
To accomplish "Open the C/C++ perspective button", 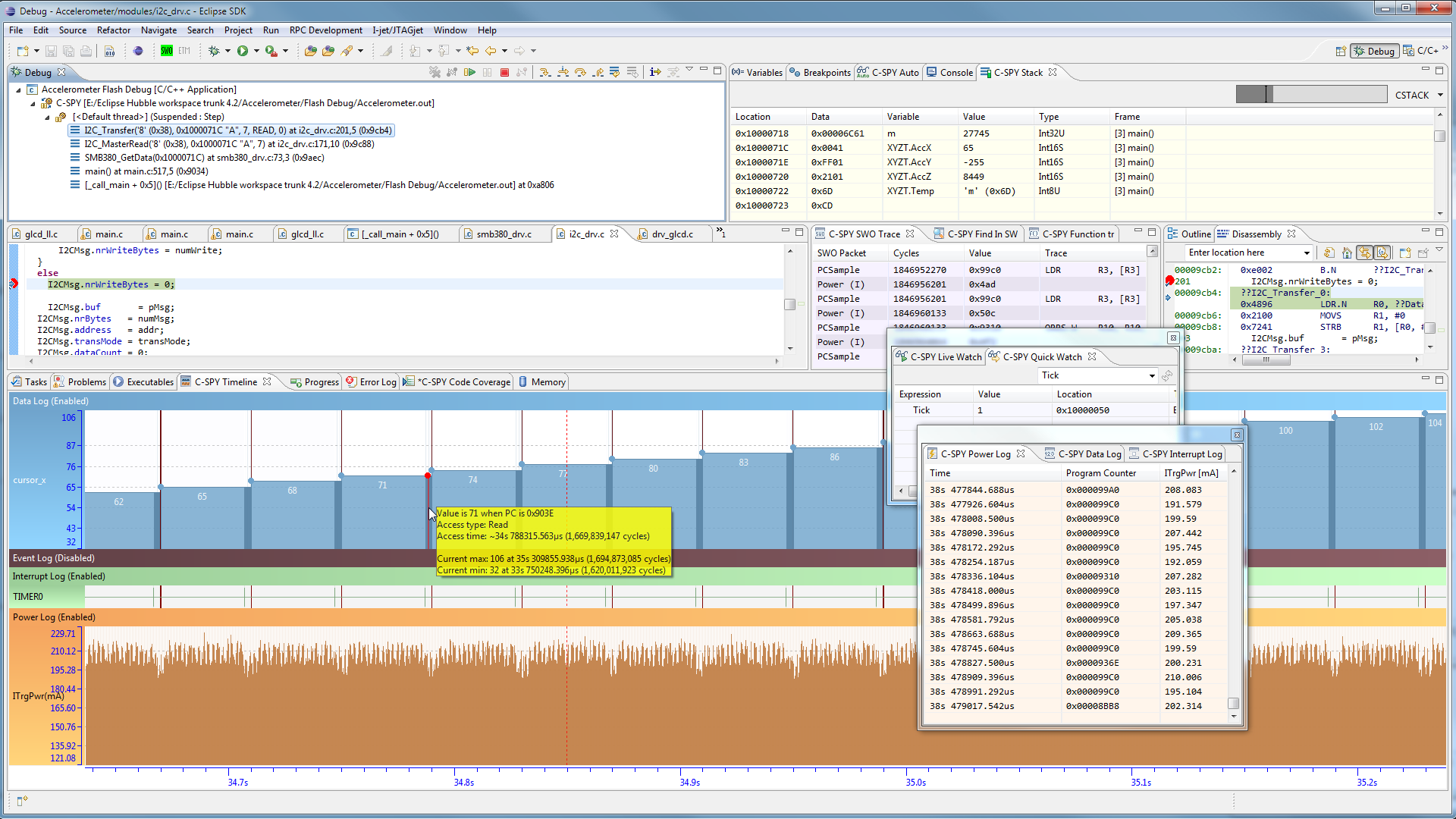I will point(1420,51).
